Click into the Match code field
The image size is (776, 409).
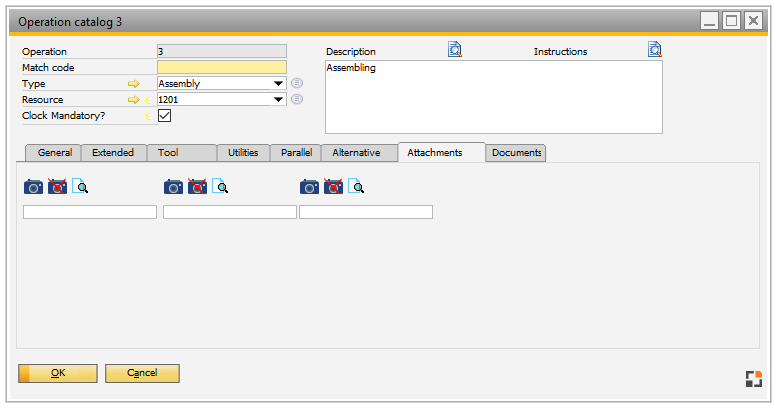pyautogui.click(x=221, y=67)
